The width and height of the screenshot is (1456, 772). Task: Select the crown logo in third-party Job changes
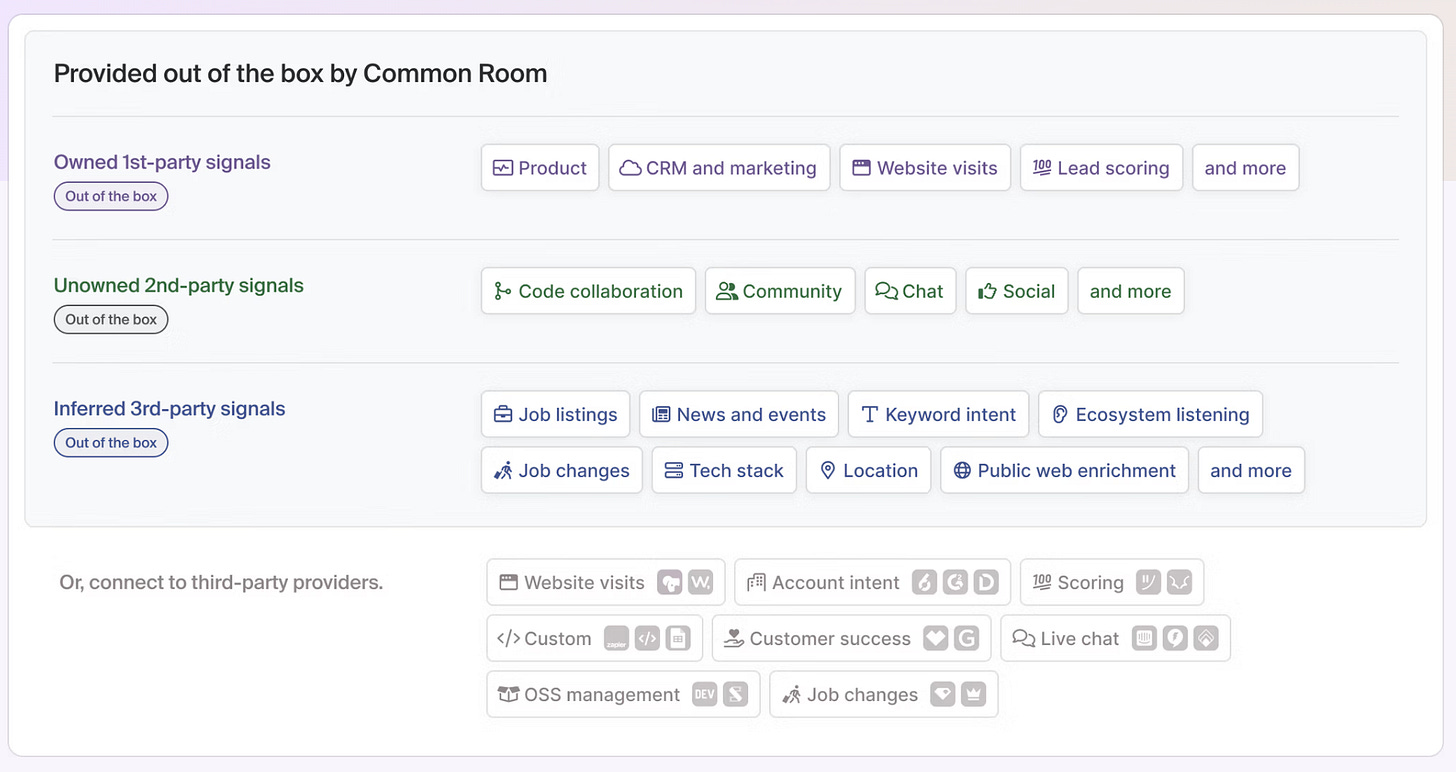point(974,694)
